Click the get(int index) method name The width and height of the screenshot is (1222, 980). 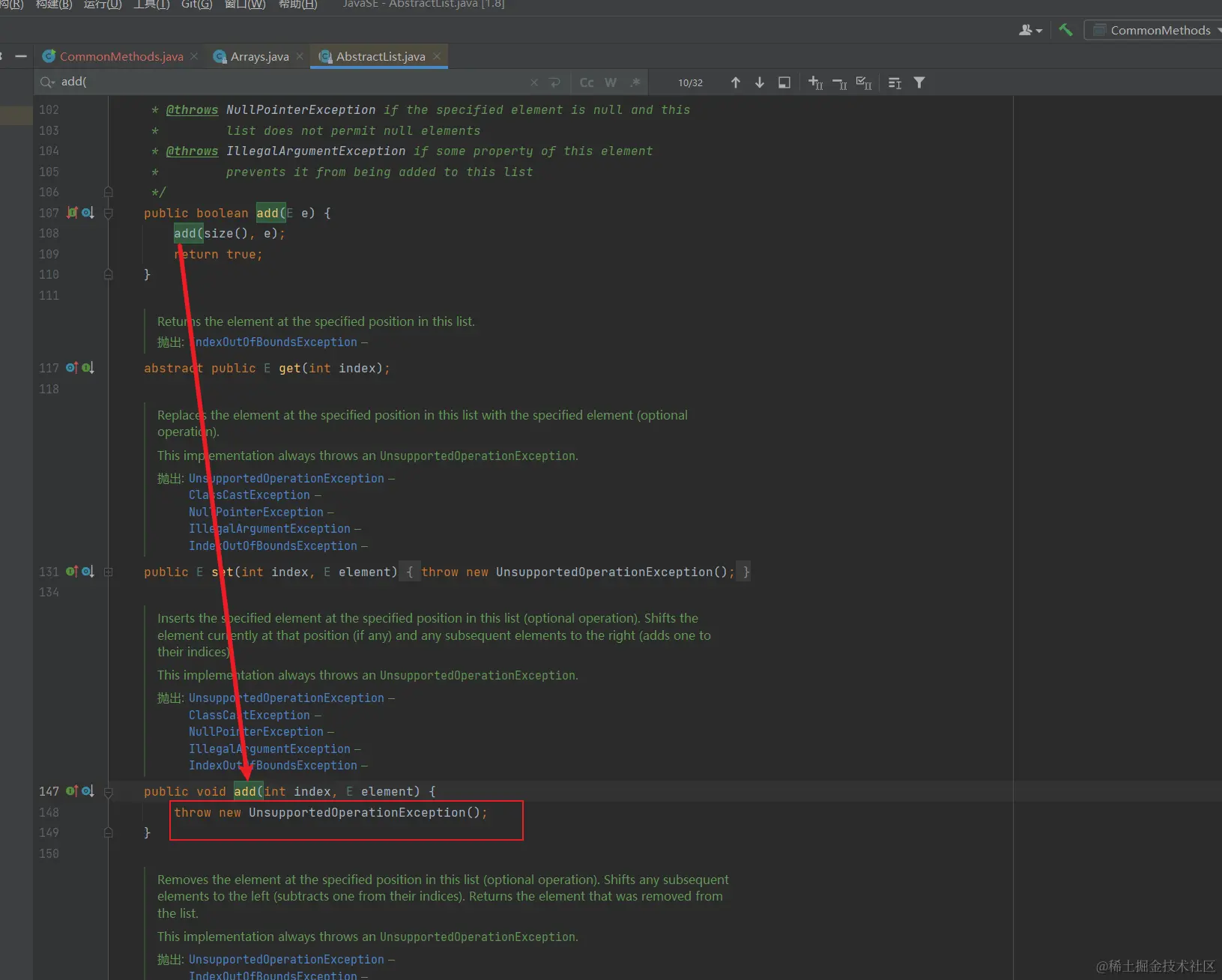(289, 369)
